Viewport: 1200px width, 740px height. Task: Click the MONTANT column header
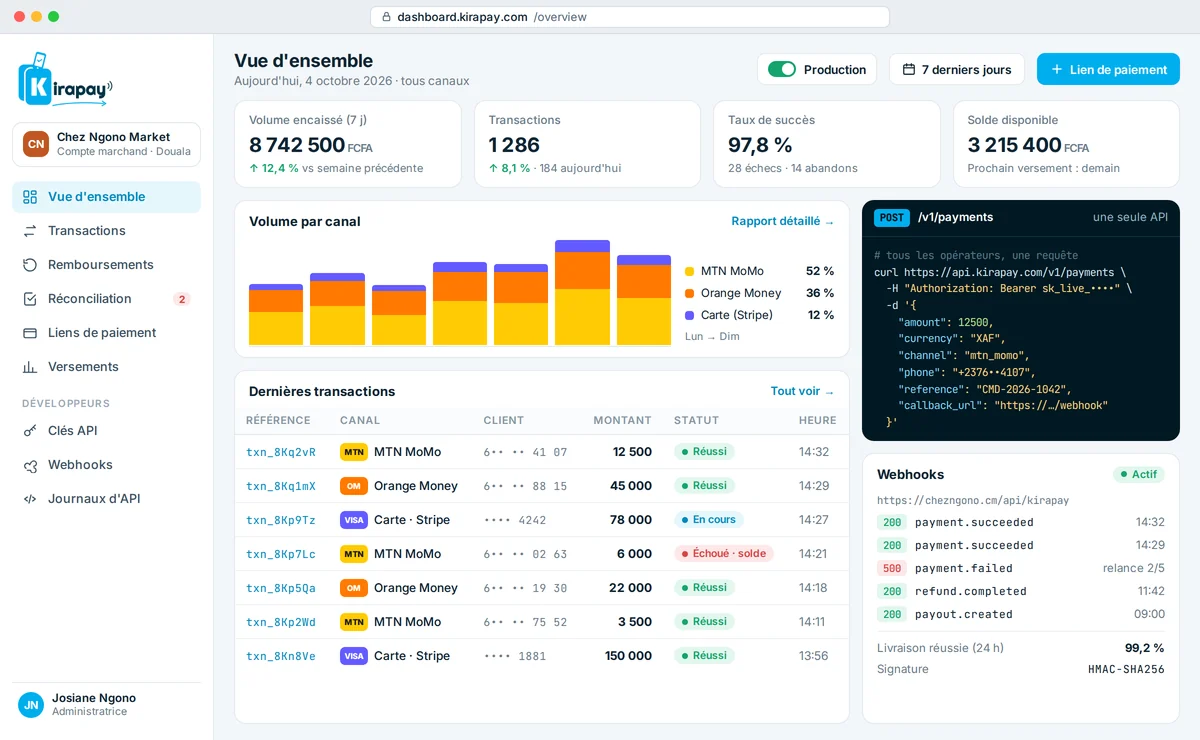click(x=622, y=421)
